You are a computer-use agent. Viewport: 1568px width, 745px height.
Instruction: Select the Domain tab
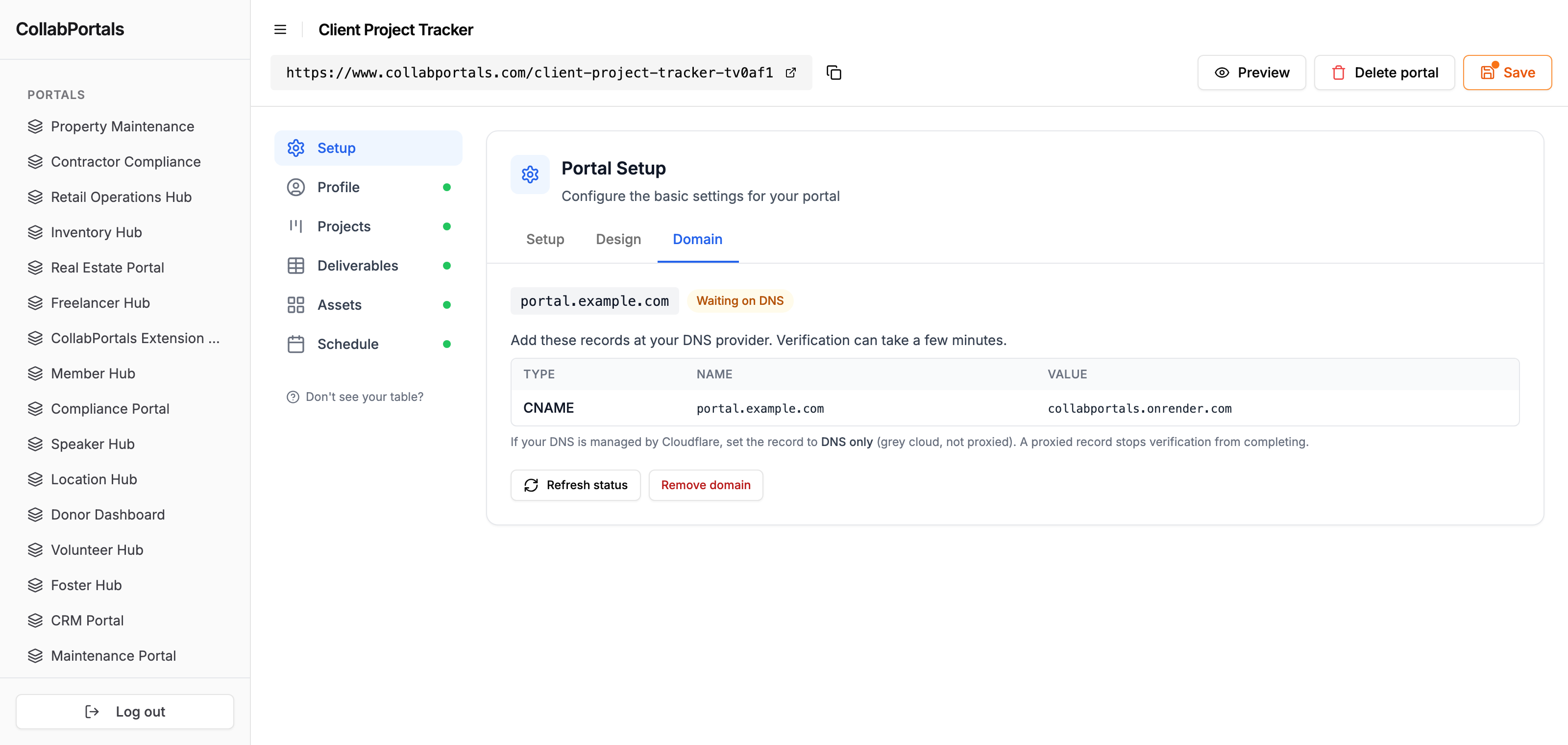(x=697, y=239)
